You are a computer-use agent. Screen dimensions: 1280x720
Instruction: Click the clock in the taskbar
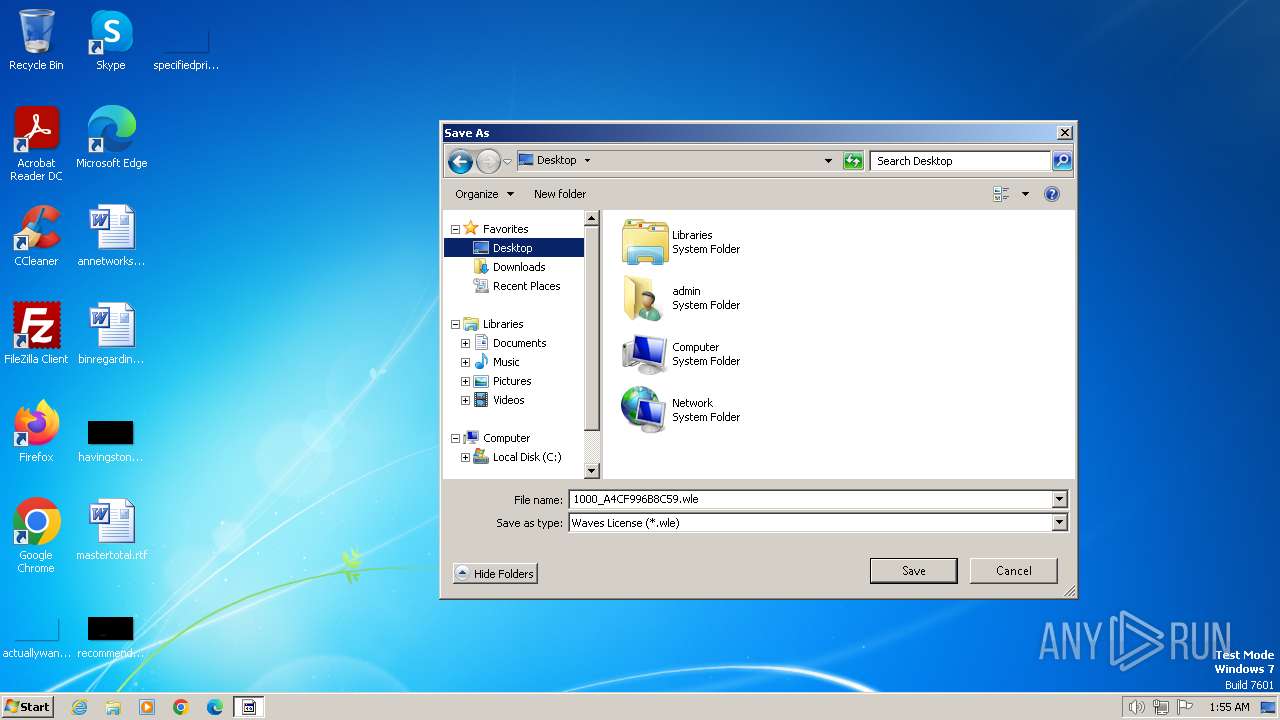coord(1229,707)
